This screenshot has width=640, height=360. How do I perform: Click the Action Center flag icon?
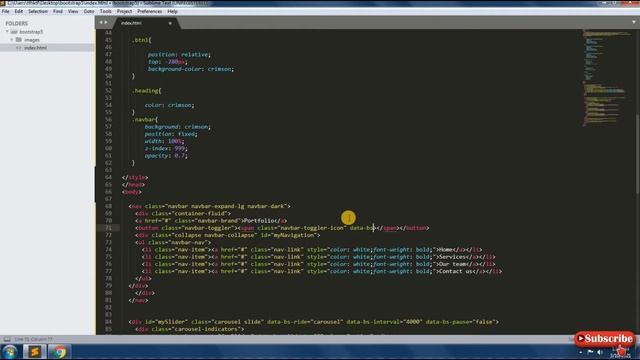[x=590, y=352]
